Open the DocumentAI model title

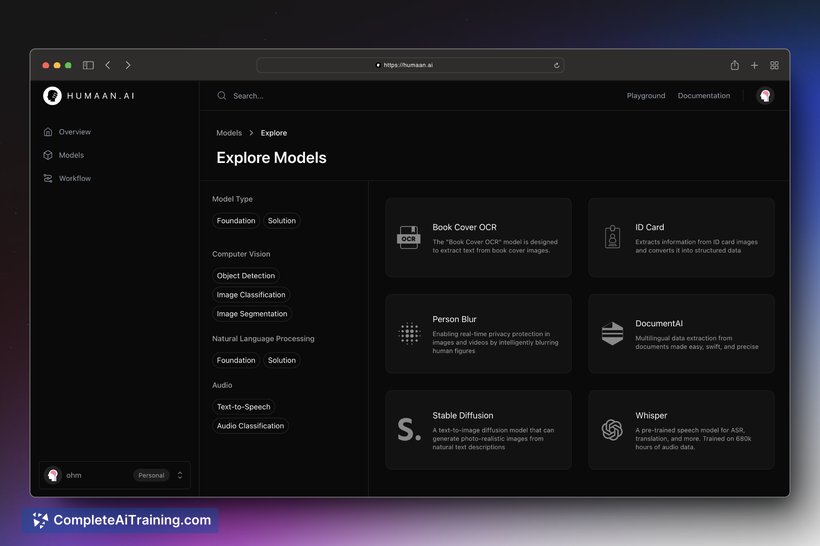tap(659, 324)
